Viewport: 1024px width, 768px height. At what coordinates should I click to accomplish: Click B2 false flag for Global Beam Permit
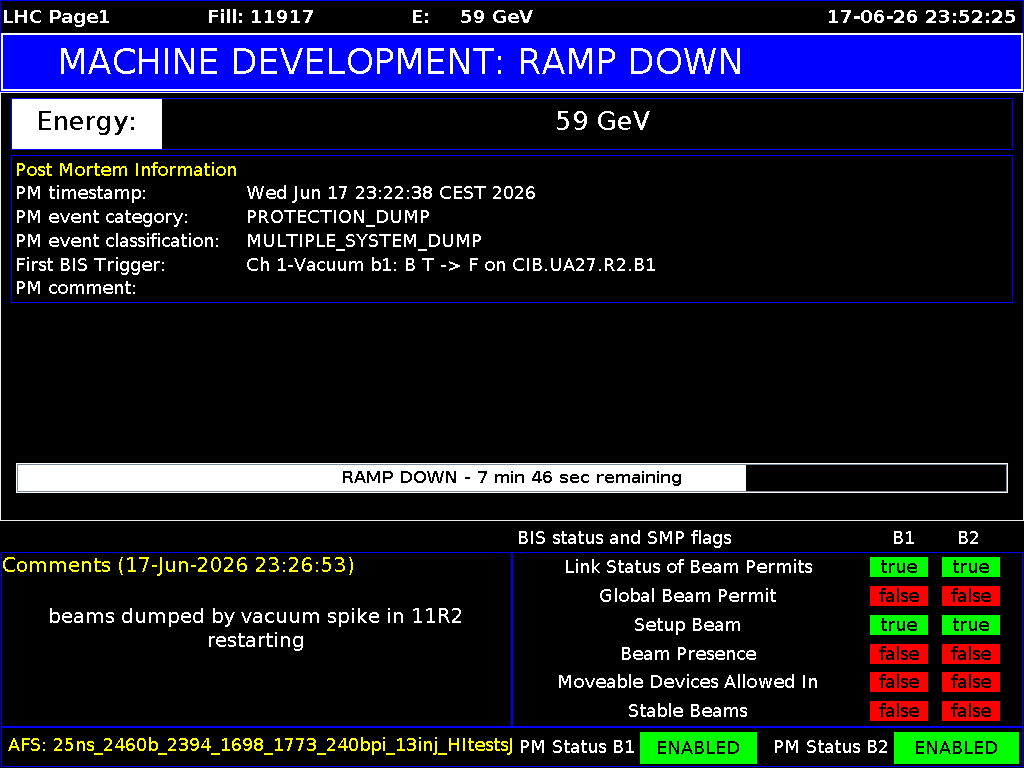click(x=970, y=596)
